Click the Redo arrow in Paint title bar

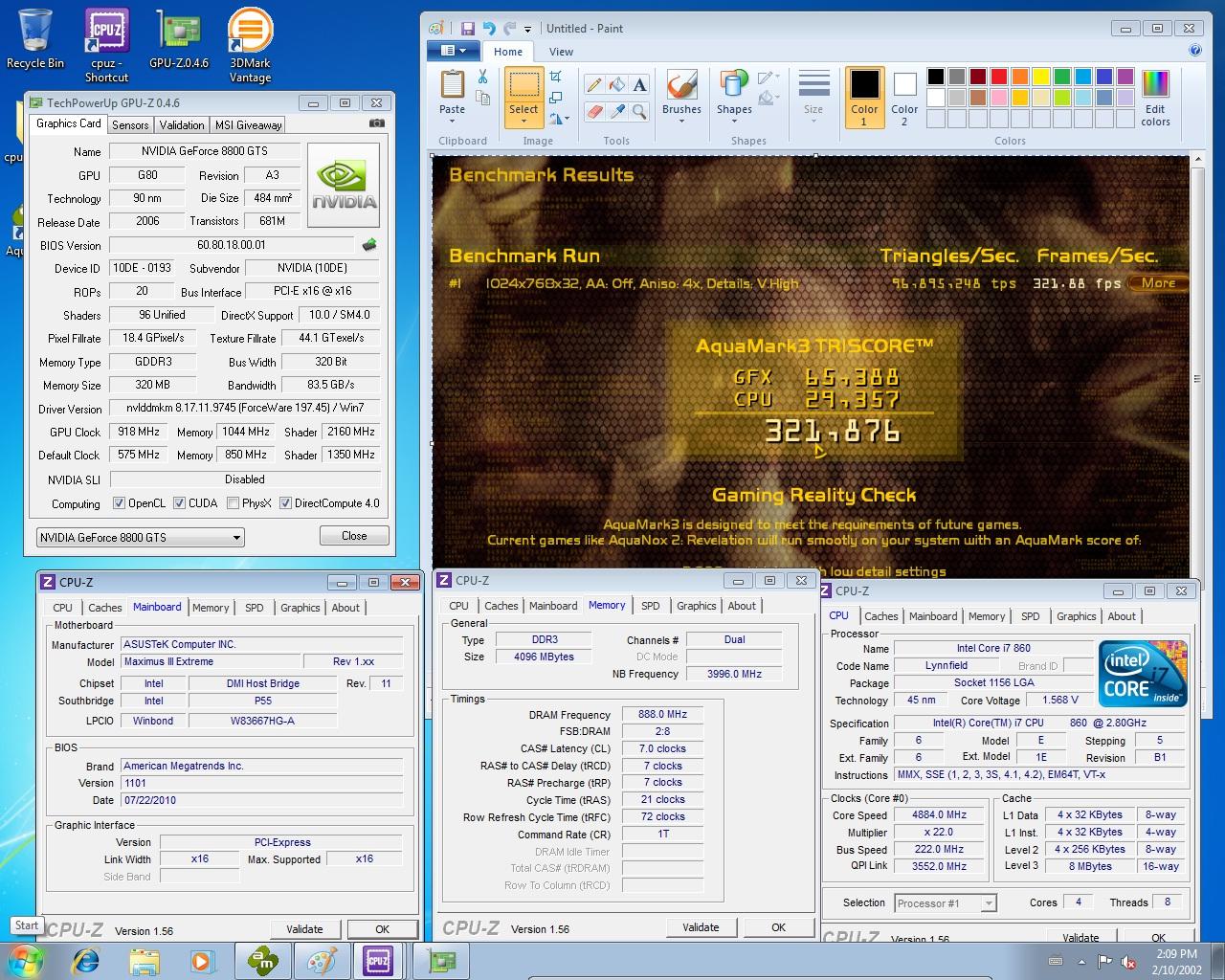[x=510, y=29]
